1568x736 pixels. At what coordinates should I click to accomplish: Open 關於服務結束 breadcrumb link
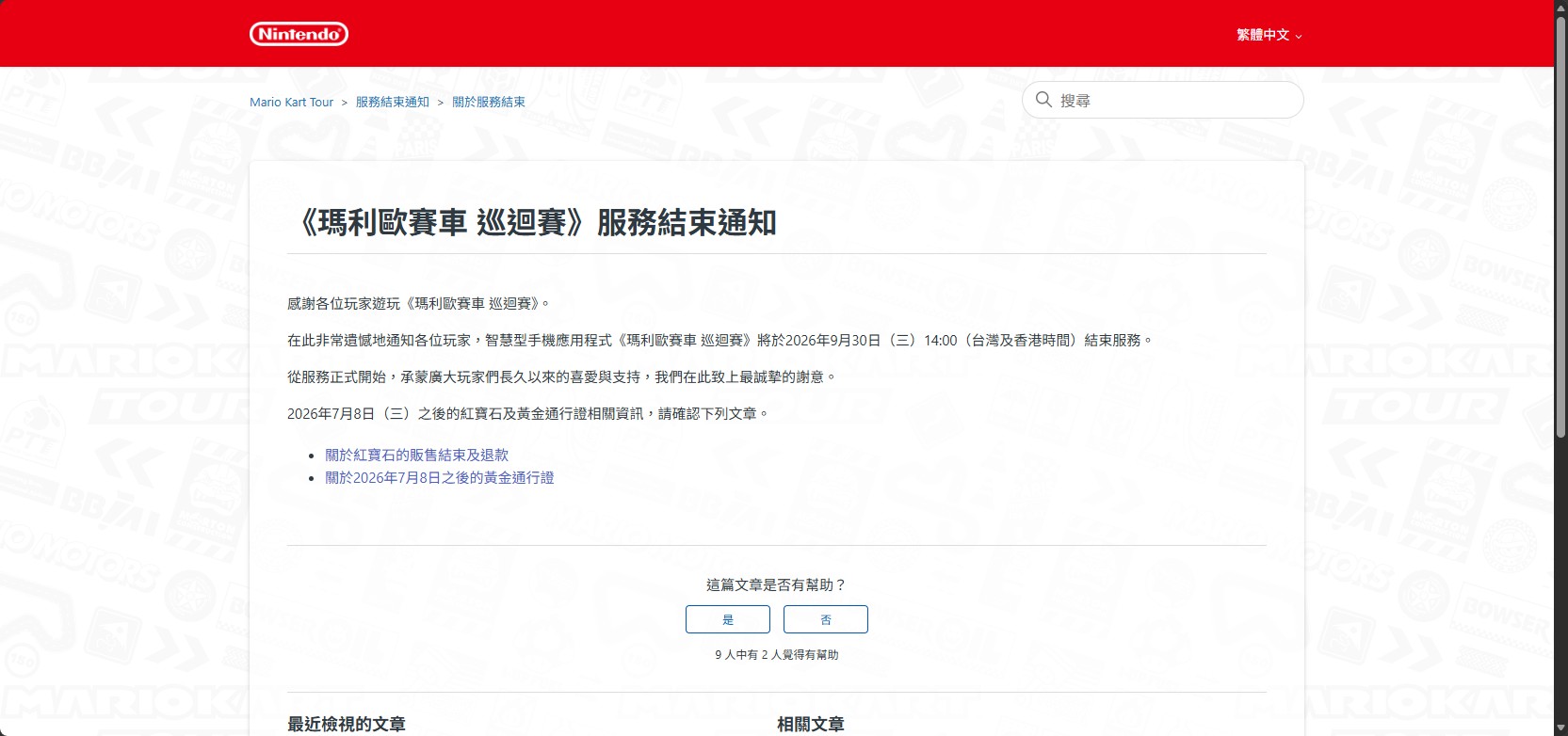coord(489,102)
